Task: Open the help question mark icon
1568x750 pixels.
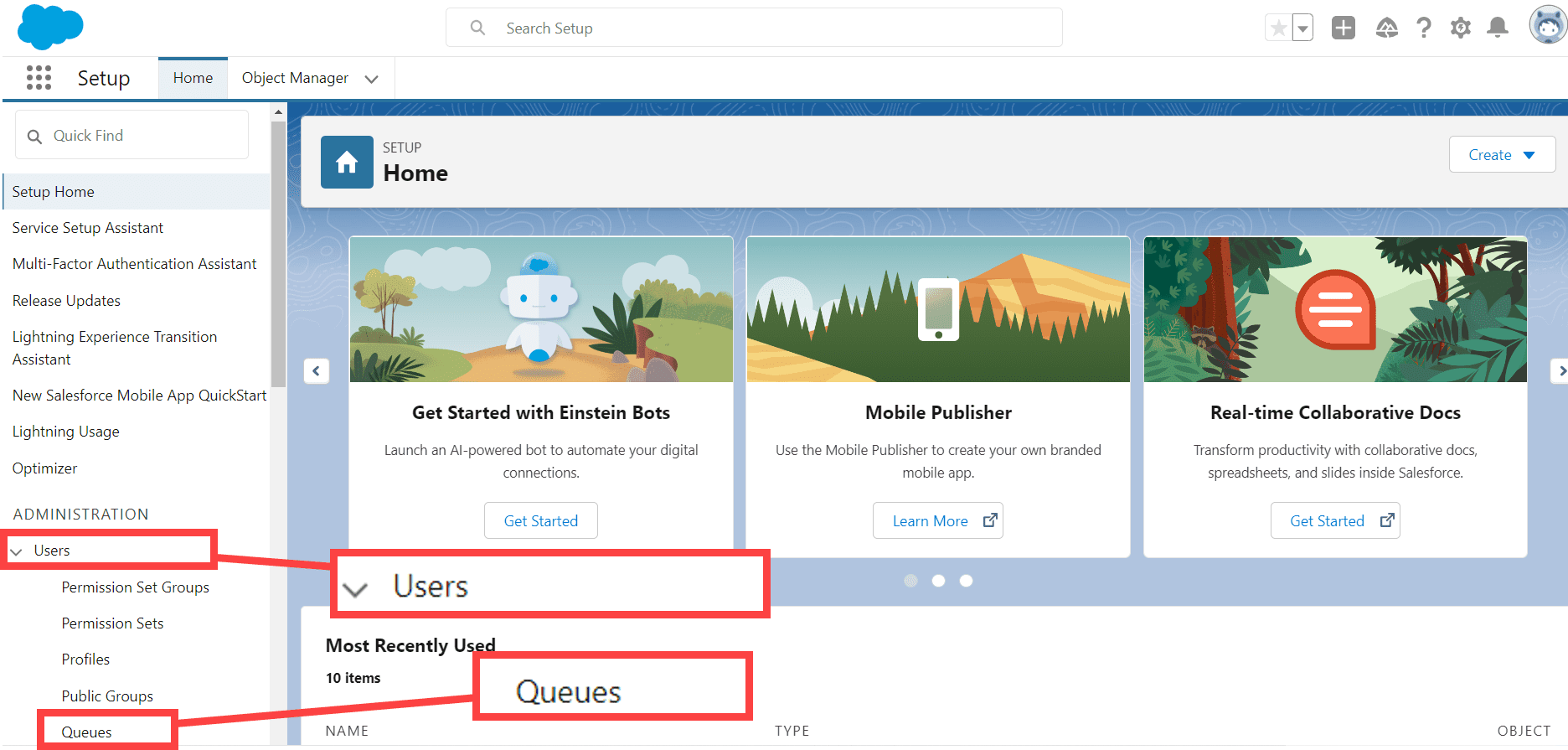Action: (1424, 28)
